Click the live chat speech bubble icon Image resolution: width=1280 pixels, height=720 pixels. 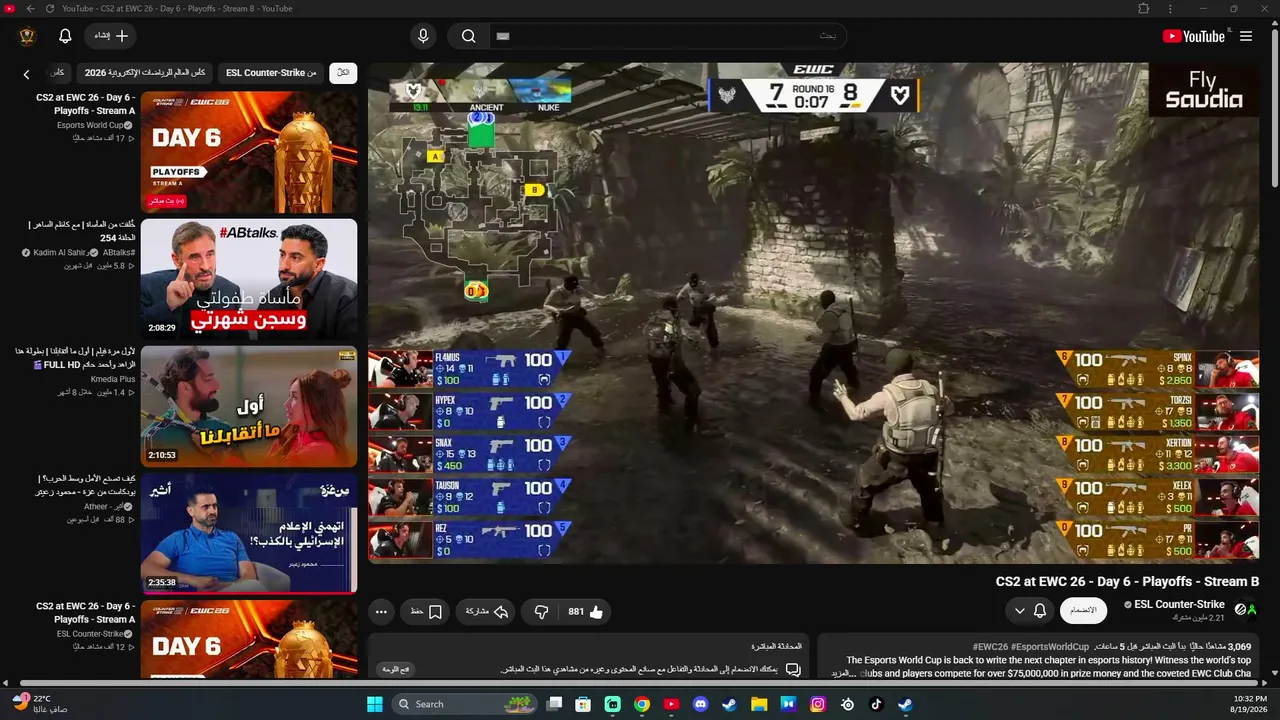coord(793,669)
